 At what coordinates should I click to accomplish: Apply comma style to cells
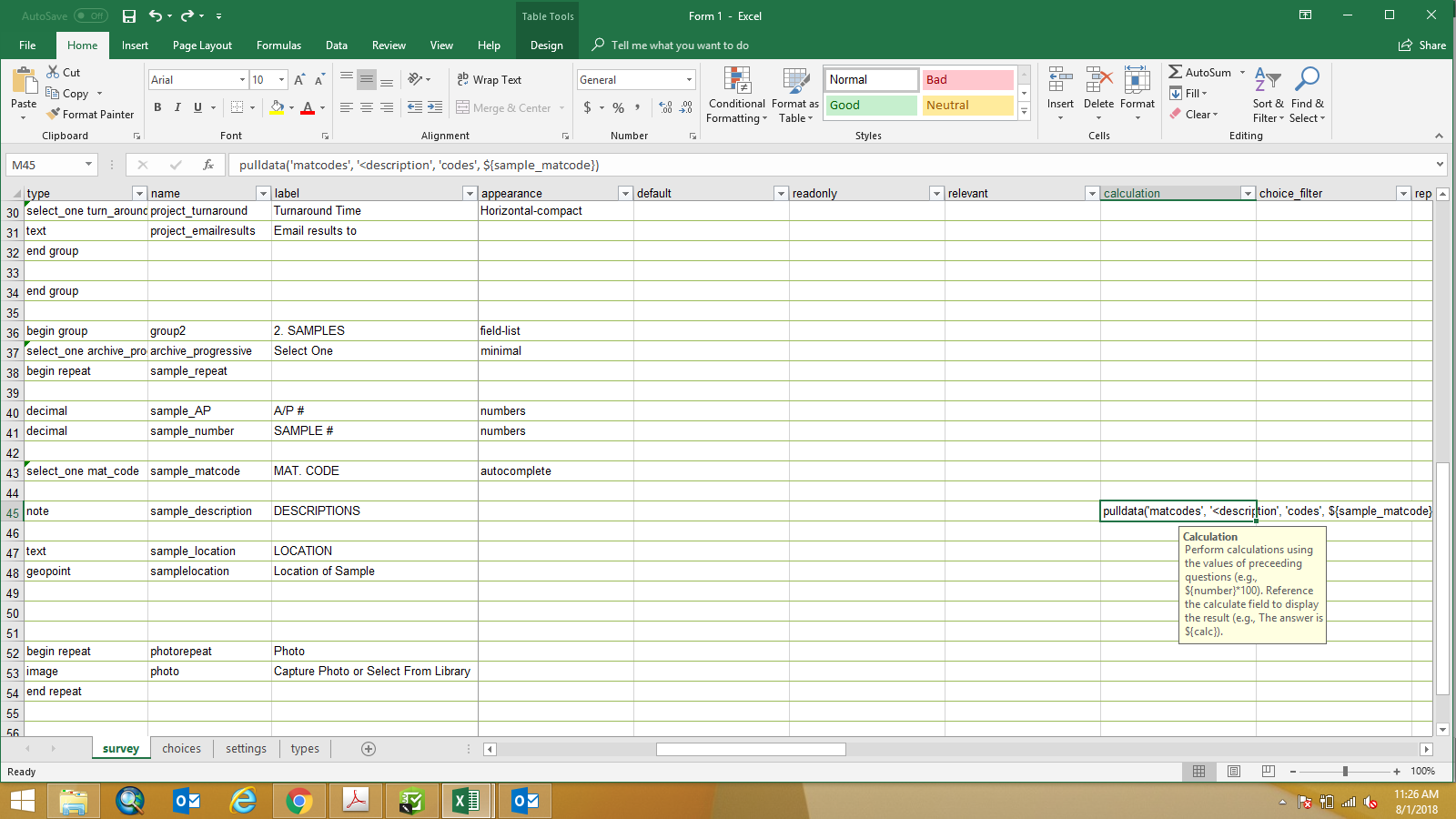(x=638, y=107)
